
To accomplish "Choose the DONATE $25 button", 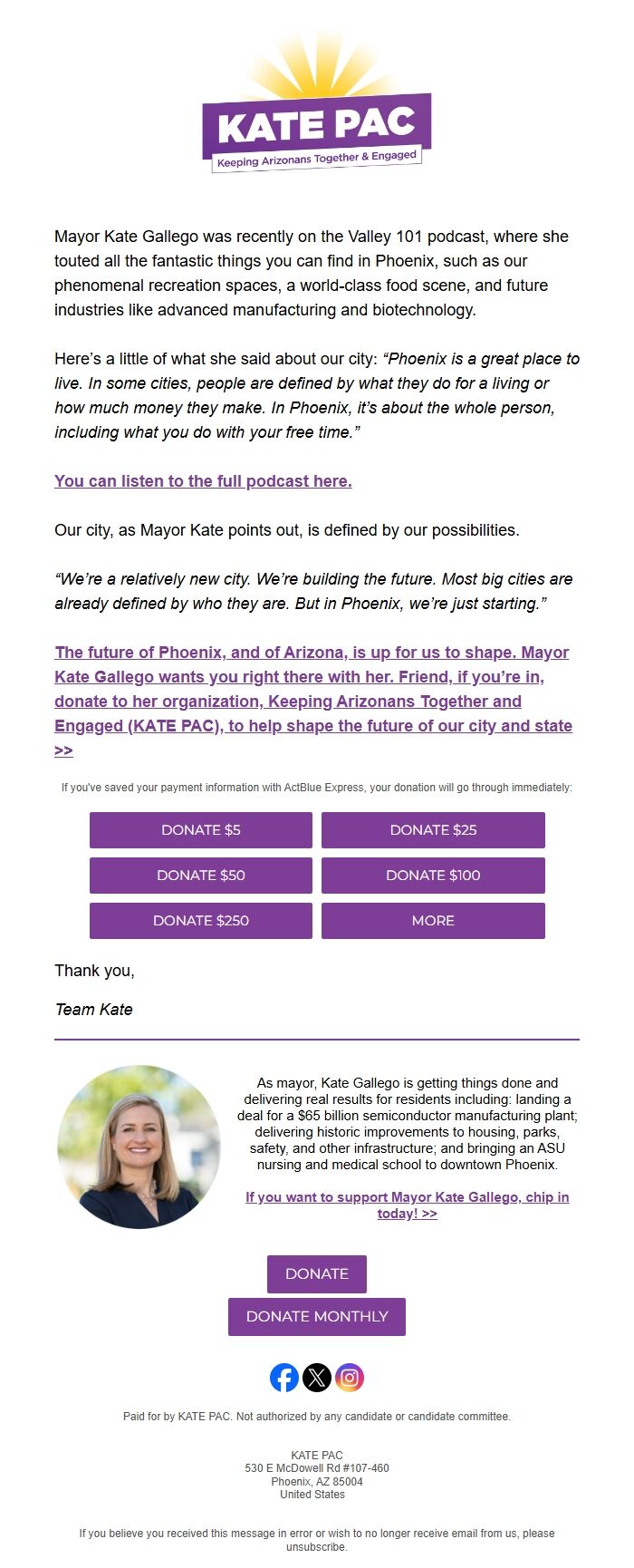I will coord(433,830).
